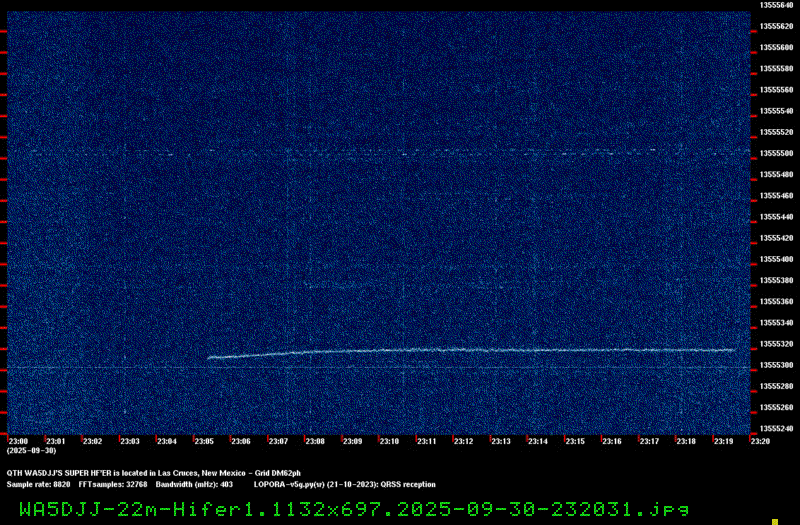This screenshot has width=800, height=525.
Task: Click the 23:12 time label
Action: [463, 441]
